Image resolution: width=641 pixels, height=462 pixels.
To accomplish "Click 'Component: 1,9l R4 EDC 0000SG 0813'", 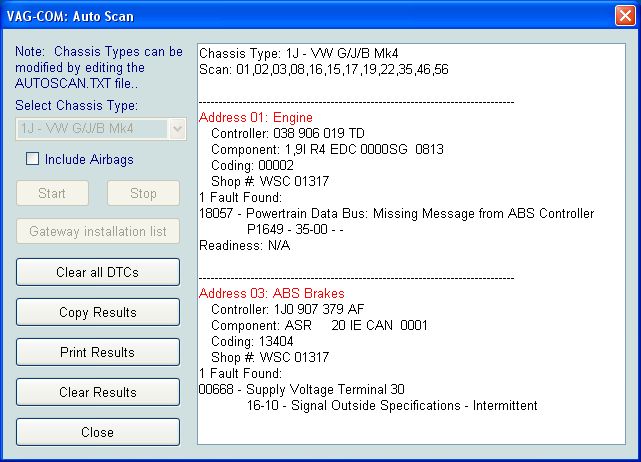I will [327, 149].
